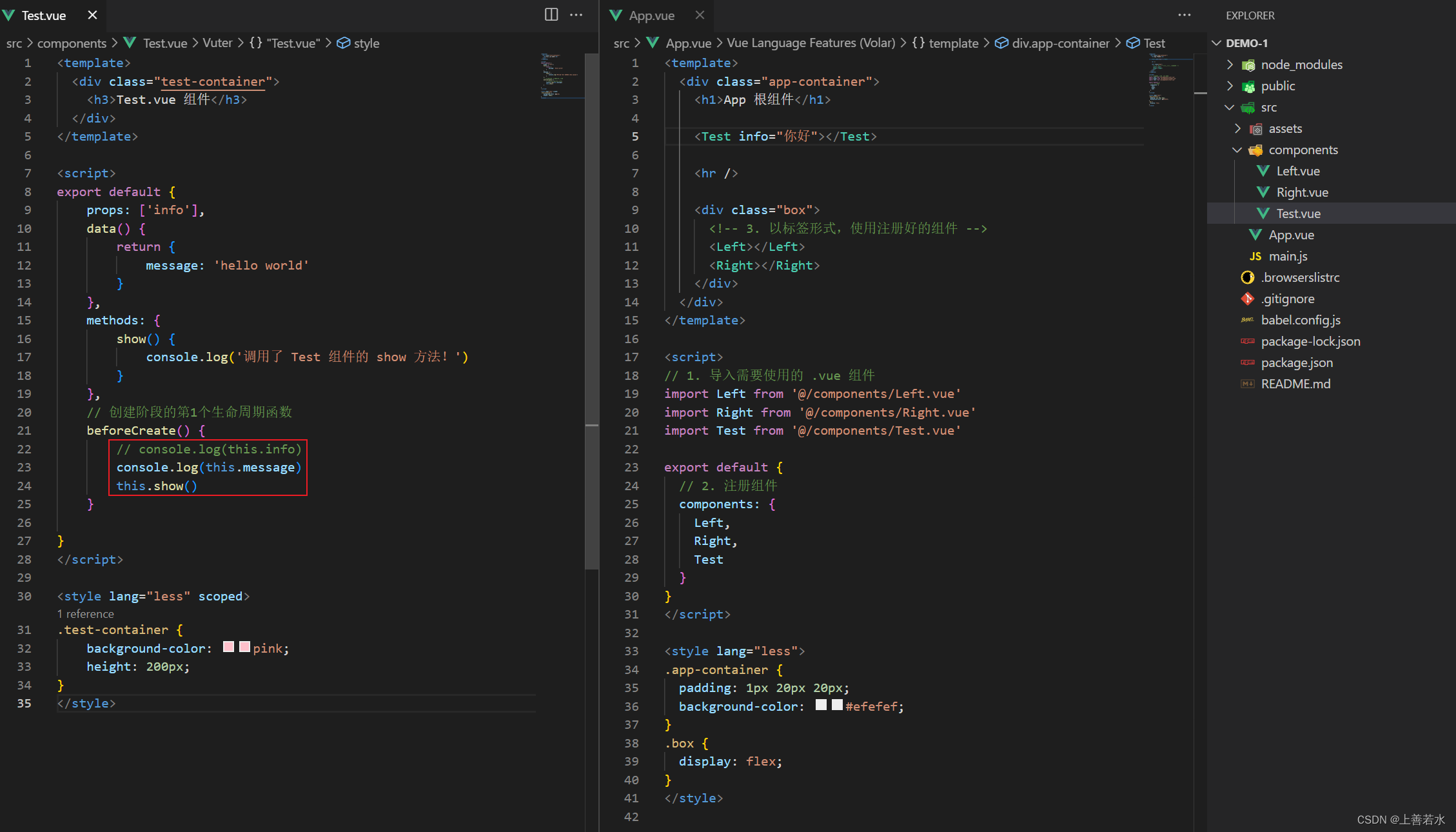Close the App.vue tab
The width and height of the screenshot is (1456, 832).
tap(700, 15)
